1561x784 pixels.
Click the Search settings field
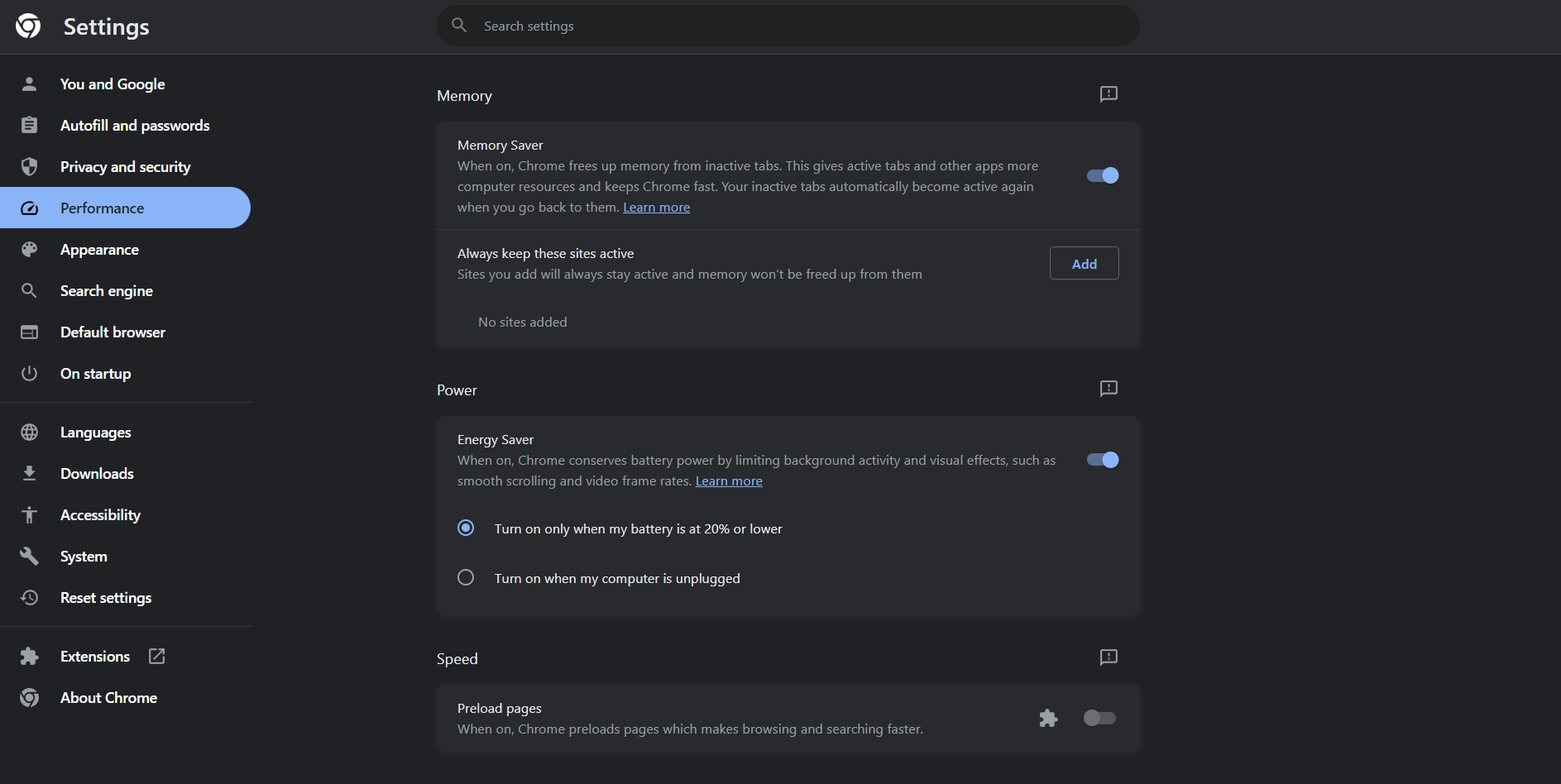[788, 26]
